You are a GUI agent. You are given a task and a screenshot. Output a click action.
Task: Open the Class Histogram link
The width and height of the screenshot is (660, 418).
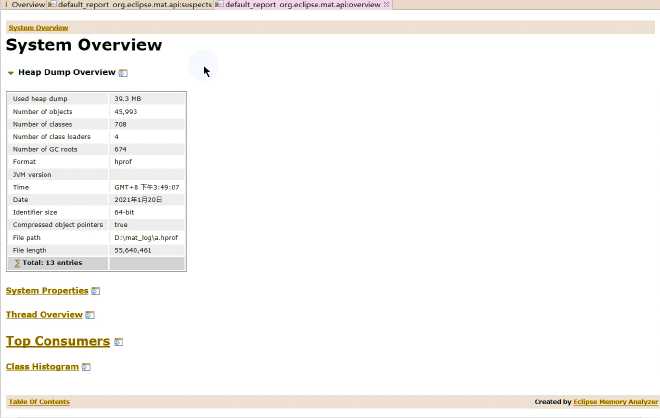point(42,367)
